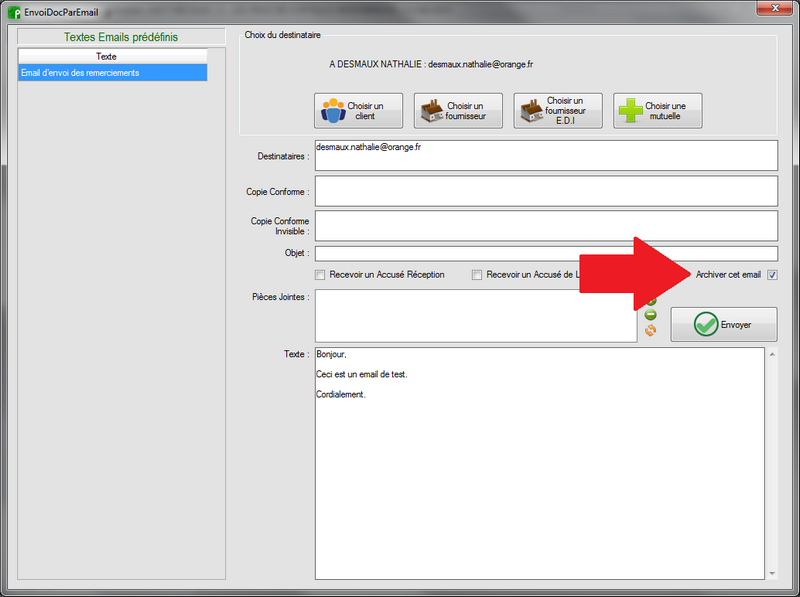Focus the Copie Conforme field
The height and width of the screenshot is (597, 800).
[x=546, y=191]
